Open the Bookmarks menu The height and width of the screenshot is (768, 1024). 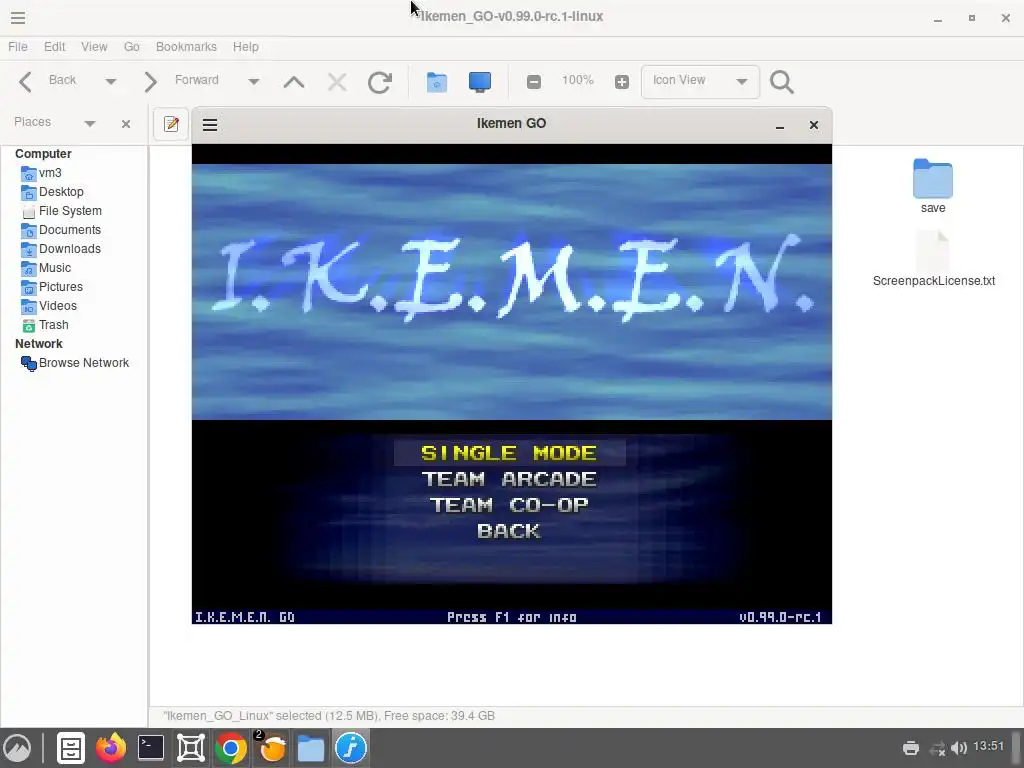coord(186,47)
